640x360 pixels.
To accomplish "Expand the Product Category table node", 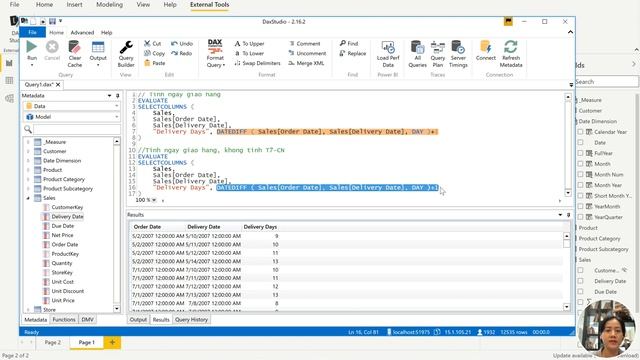I will pos(28,179).
